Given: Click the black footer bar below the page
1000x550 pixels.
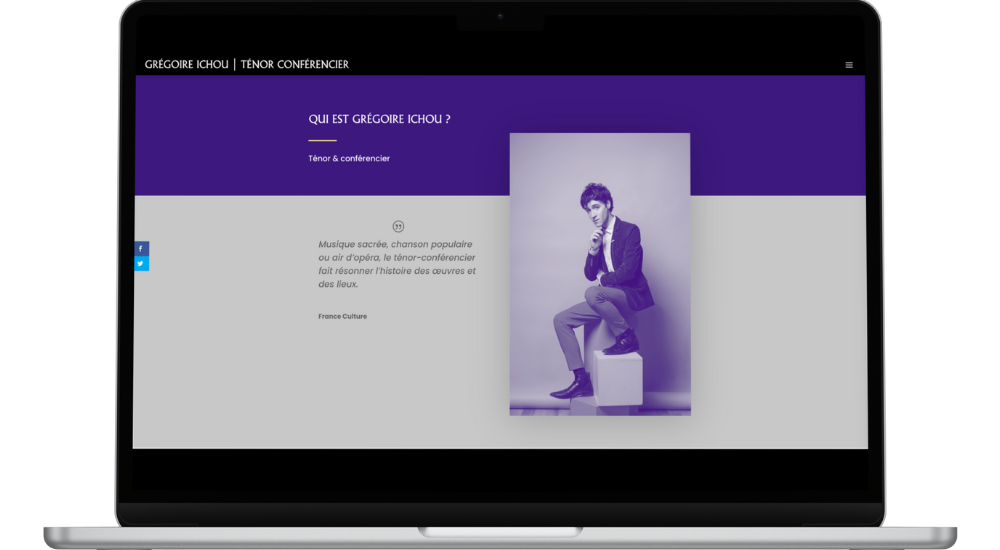Looking at the screenshot, I should (x=500, y=474).
